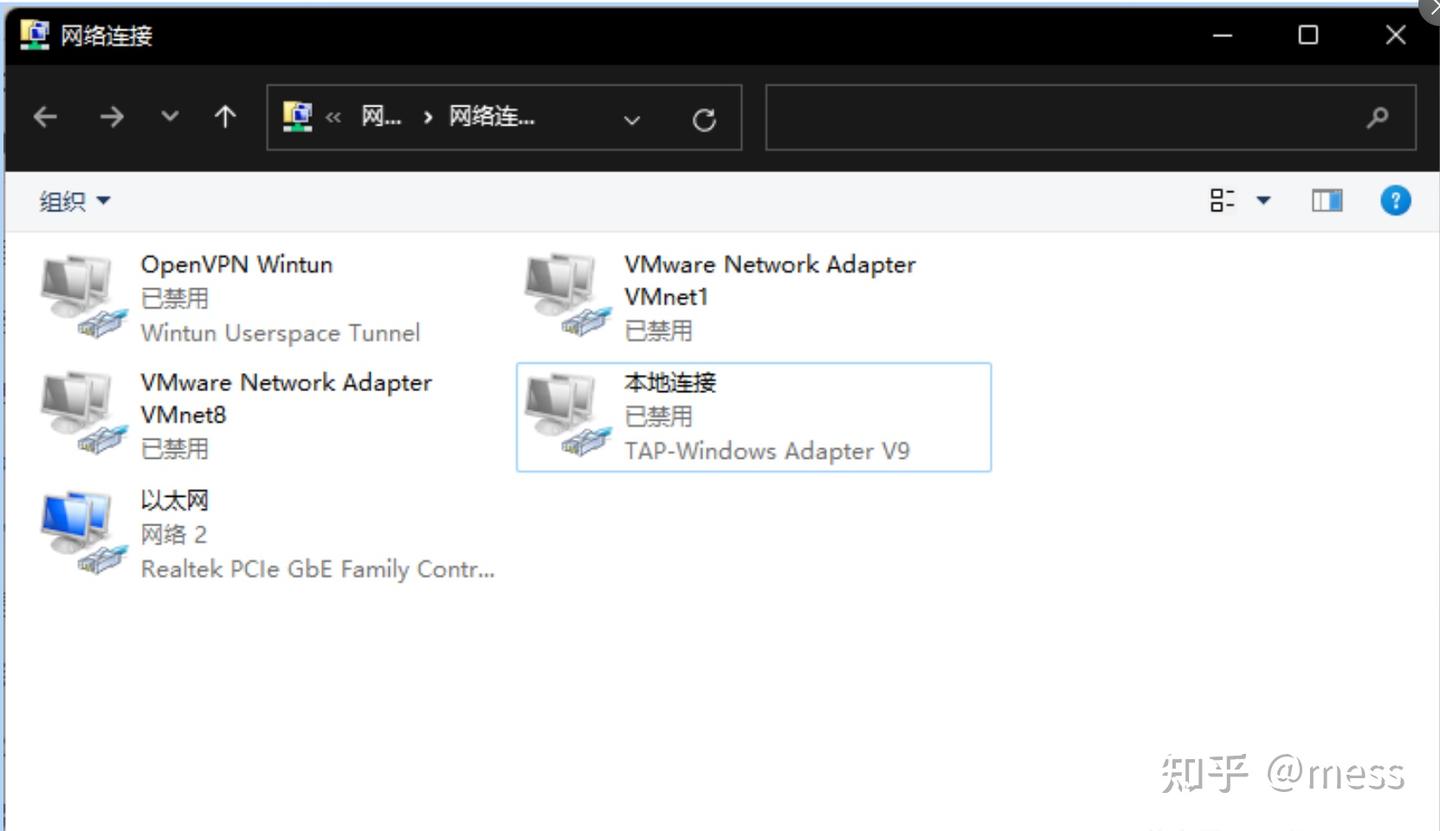Image resolution: width=1440 pixels, height=831 pixels.
Task: Navigate up one folder level
Action: point(225,117)
